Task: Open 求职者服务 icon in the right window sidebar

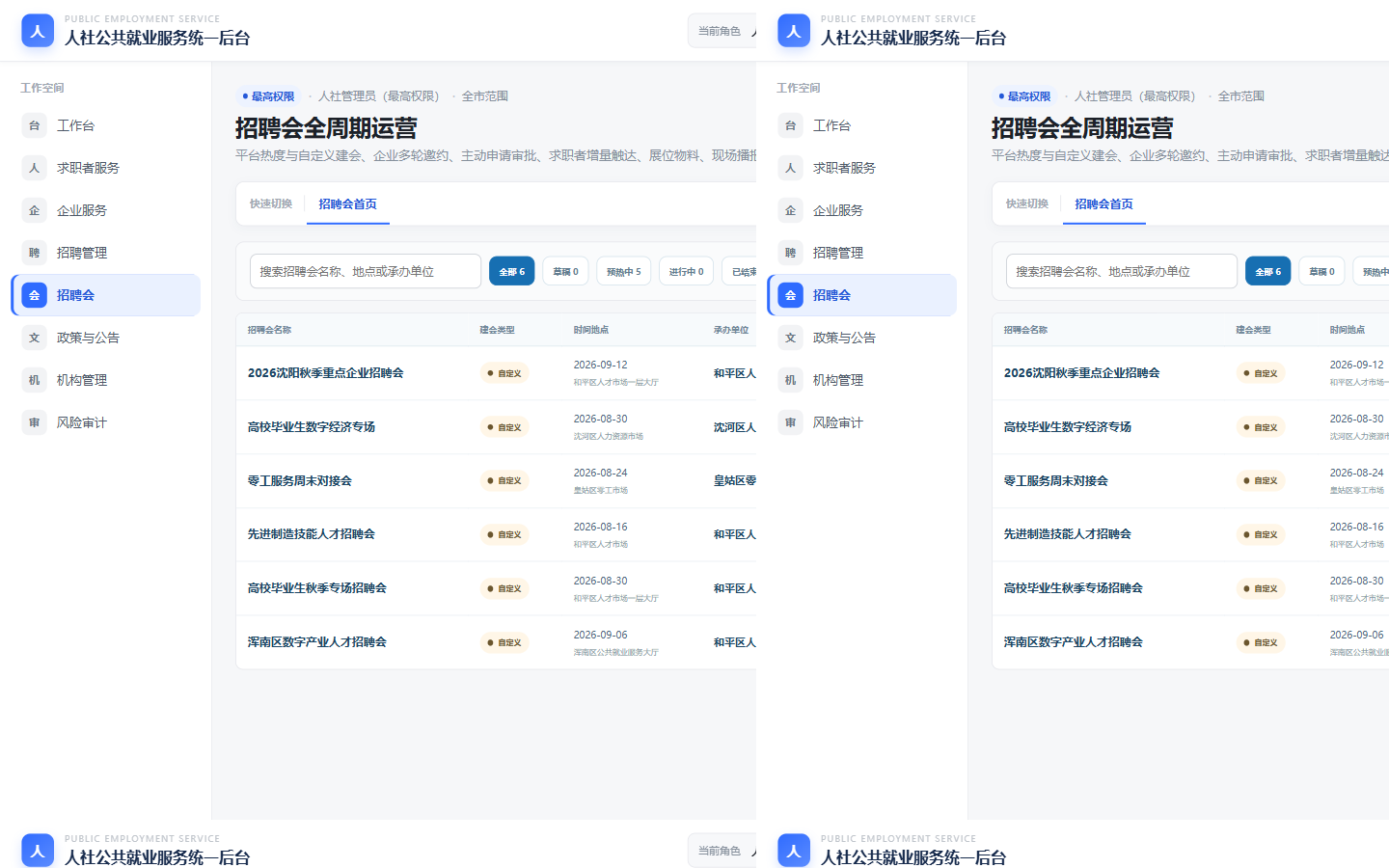Action: [790, 168]
